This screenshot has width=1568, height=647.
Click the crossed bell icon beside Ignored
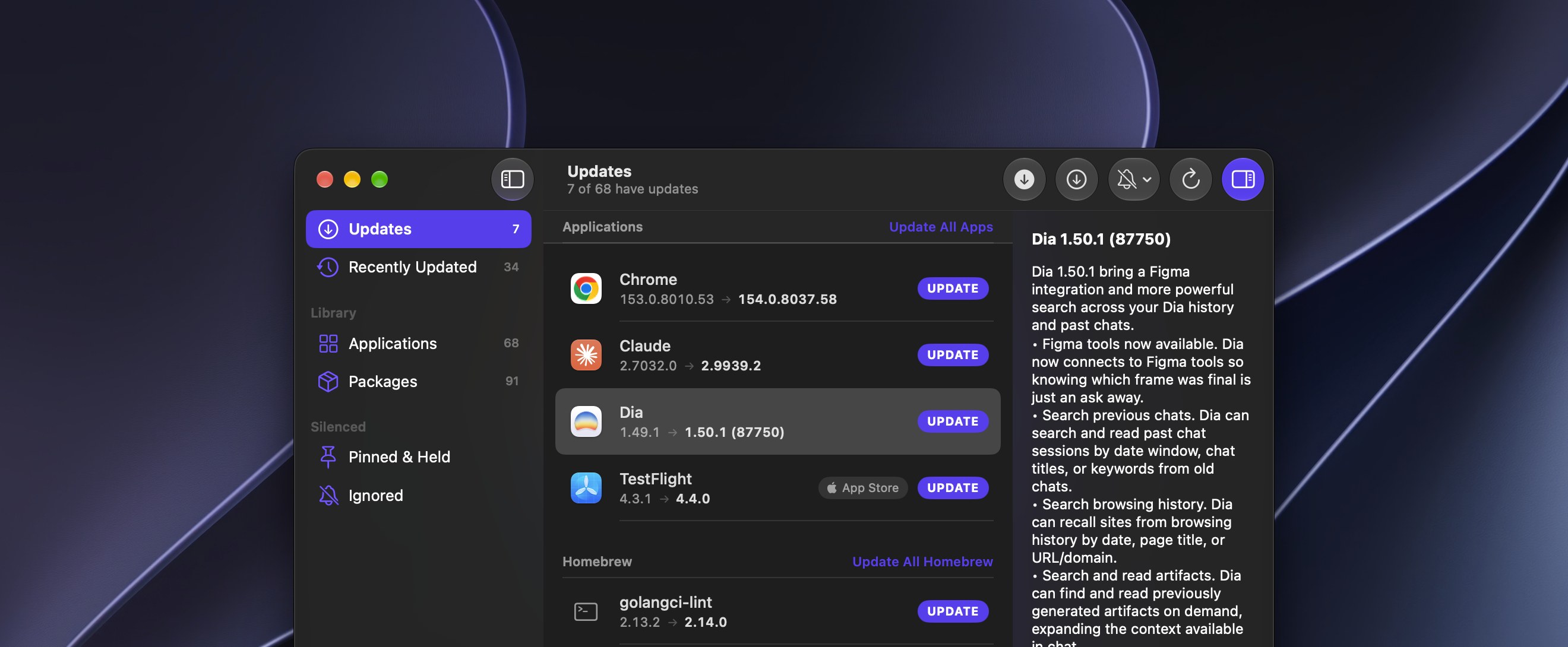point(328,496)
